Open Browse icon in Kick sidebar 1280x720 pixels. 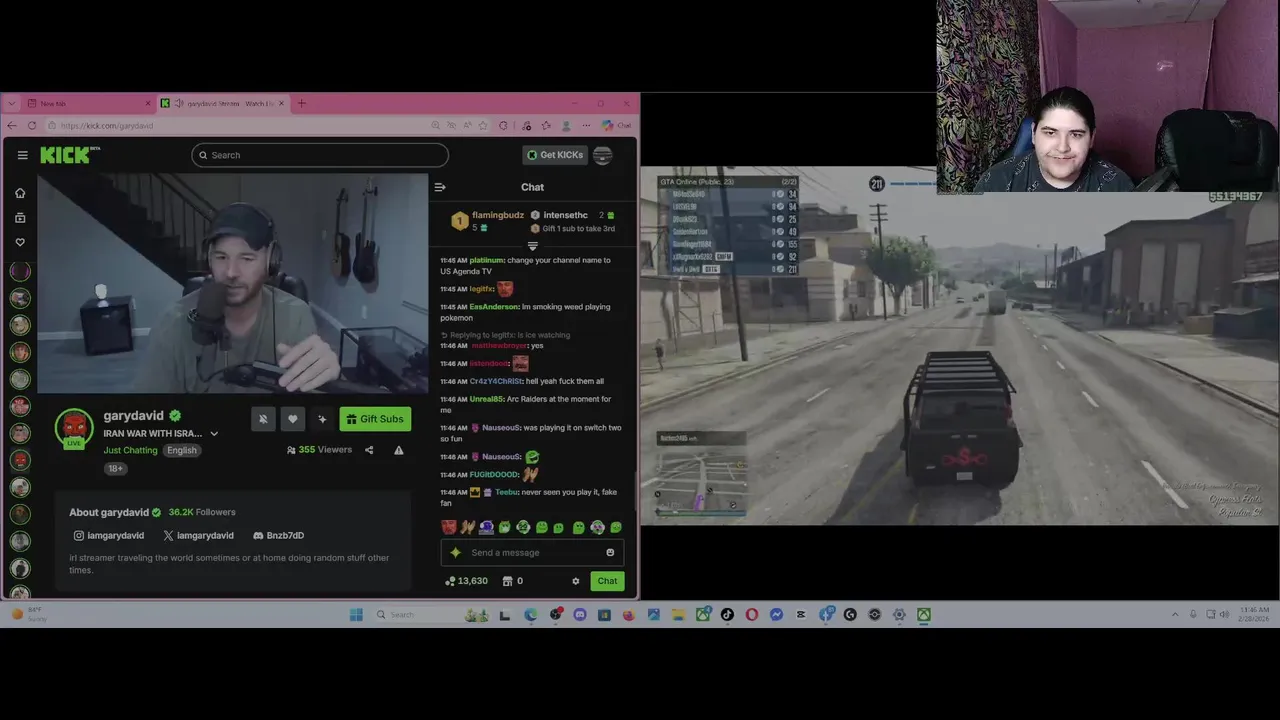(20, 218)
